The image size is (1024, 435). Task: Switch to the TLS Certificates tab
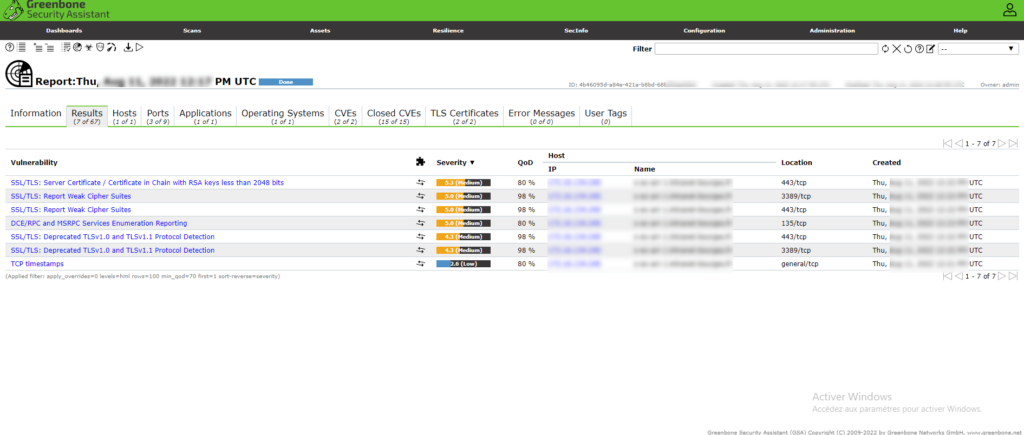pos(464,116)
